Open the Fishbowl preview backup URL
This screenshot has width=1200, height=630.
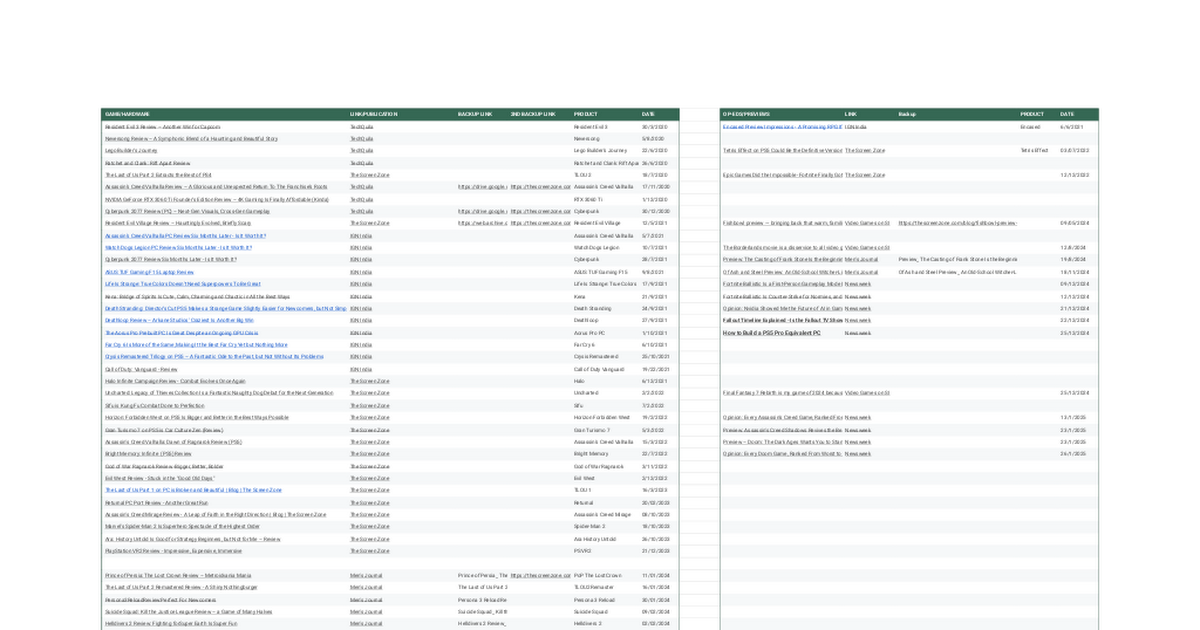pyautogui.click(x=957, y=223)
